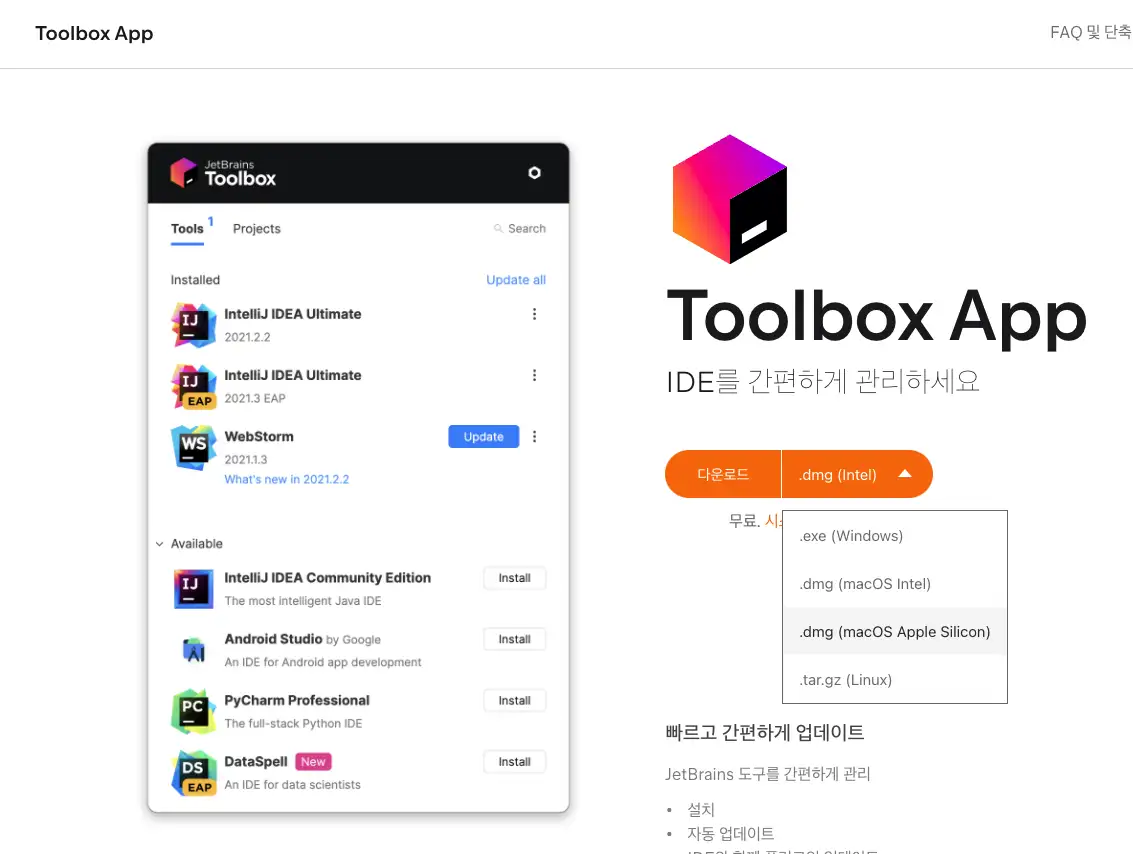Click the Update button for WebStorm
The image size is (1133, 854).
(x=483, y=436)
